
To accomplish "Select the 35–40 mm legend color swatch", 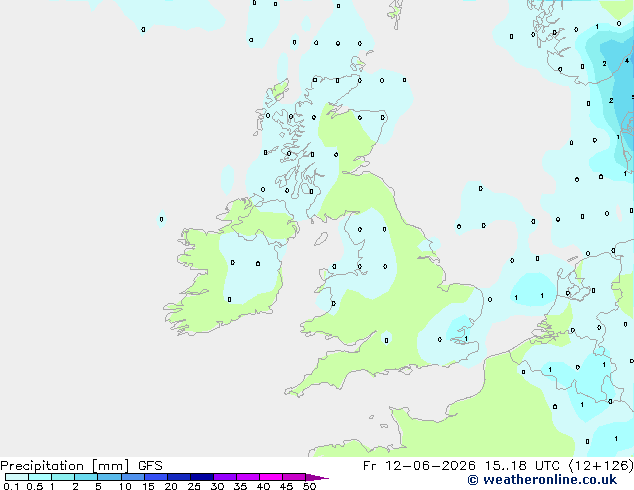I will point(247,477).
